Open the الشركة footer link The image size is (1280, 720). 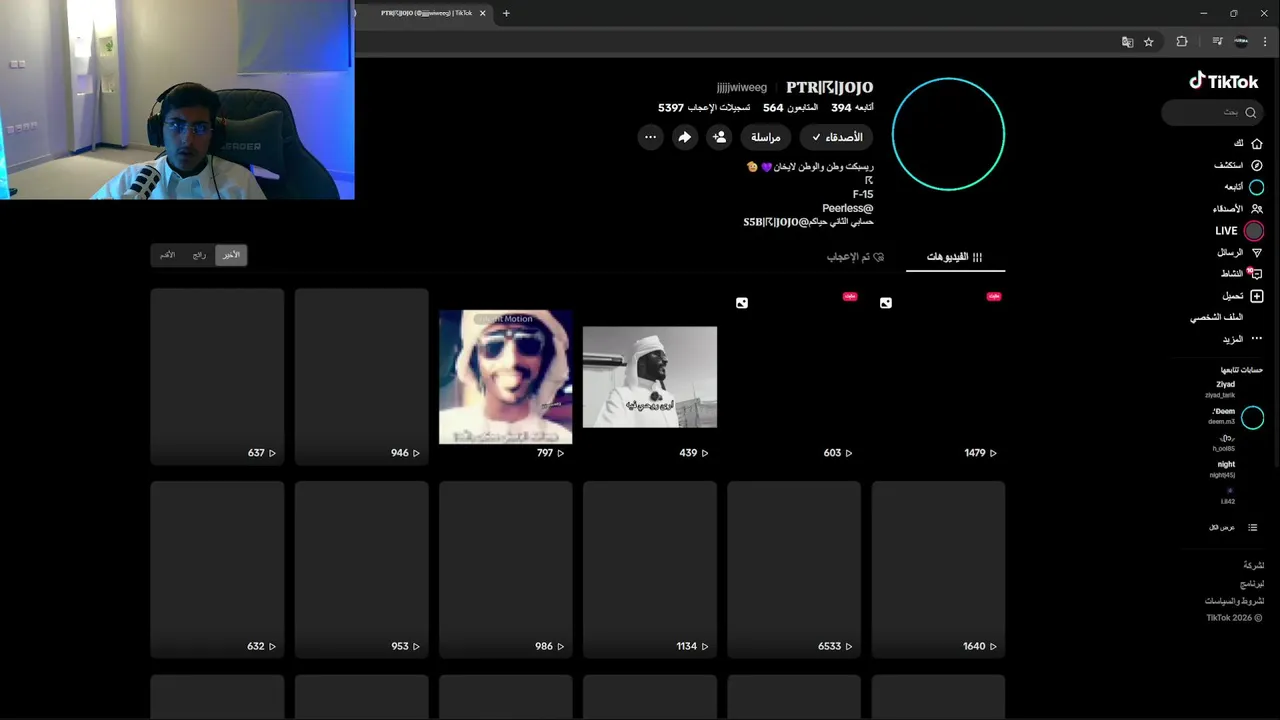click(1253, 565)
